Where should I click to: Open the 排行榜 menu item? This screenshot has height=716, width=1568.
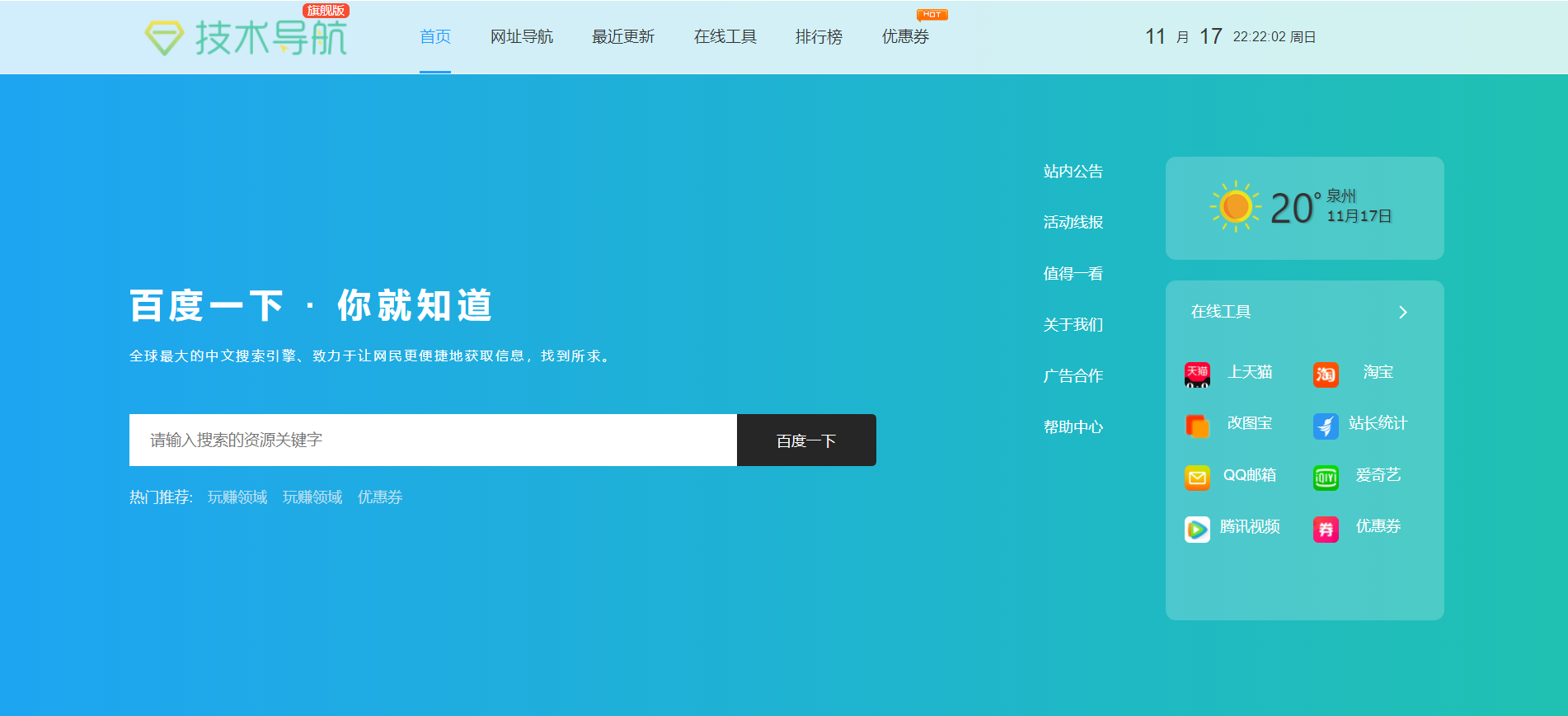pos(819,37)
